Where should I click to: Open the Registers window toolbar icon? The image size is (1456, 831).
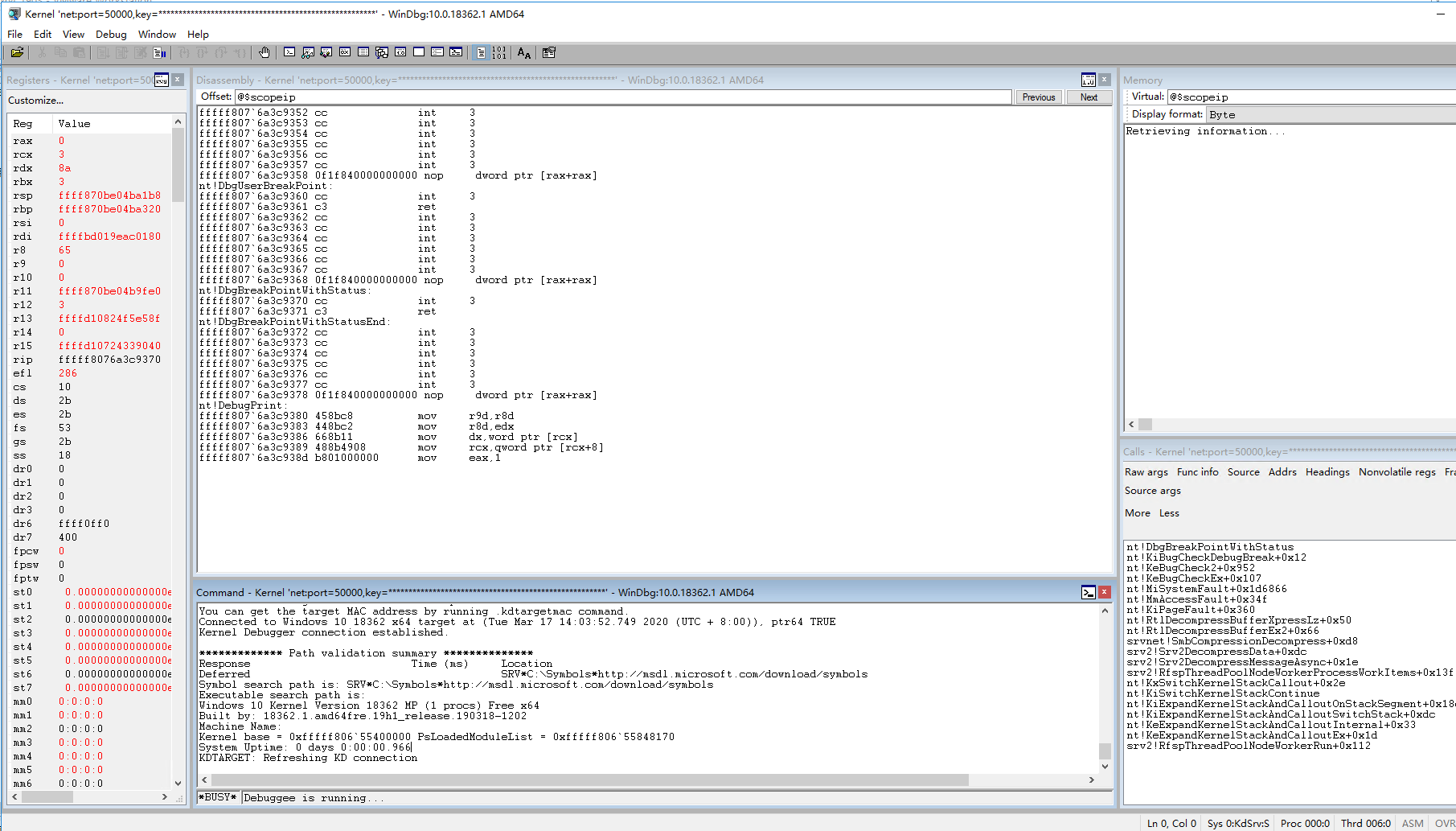[345, 52]
